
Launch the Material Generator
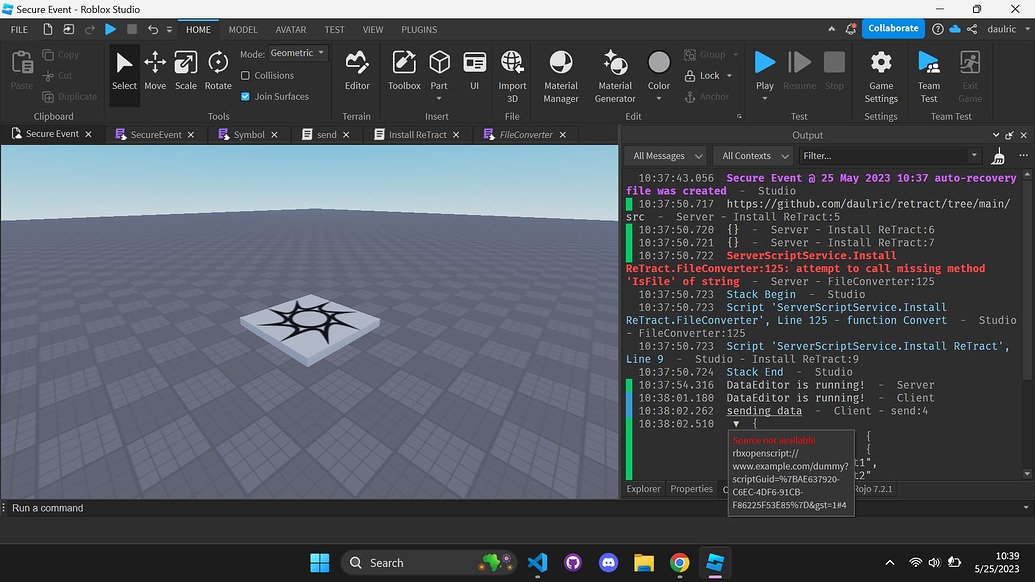pyautogui.click(x=615, y=68)
